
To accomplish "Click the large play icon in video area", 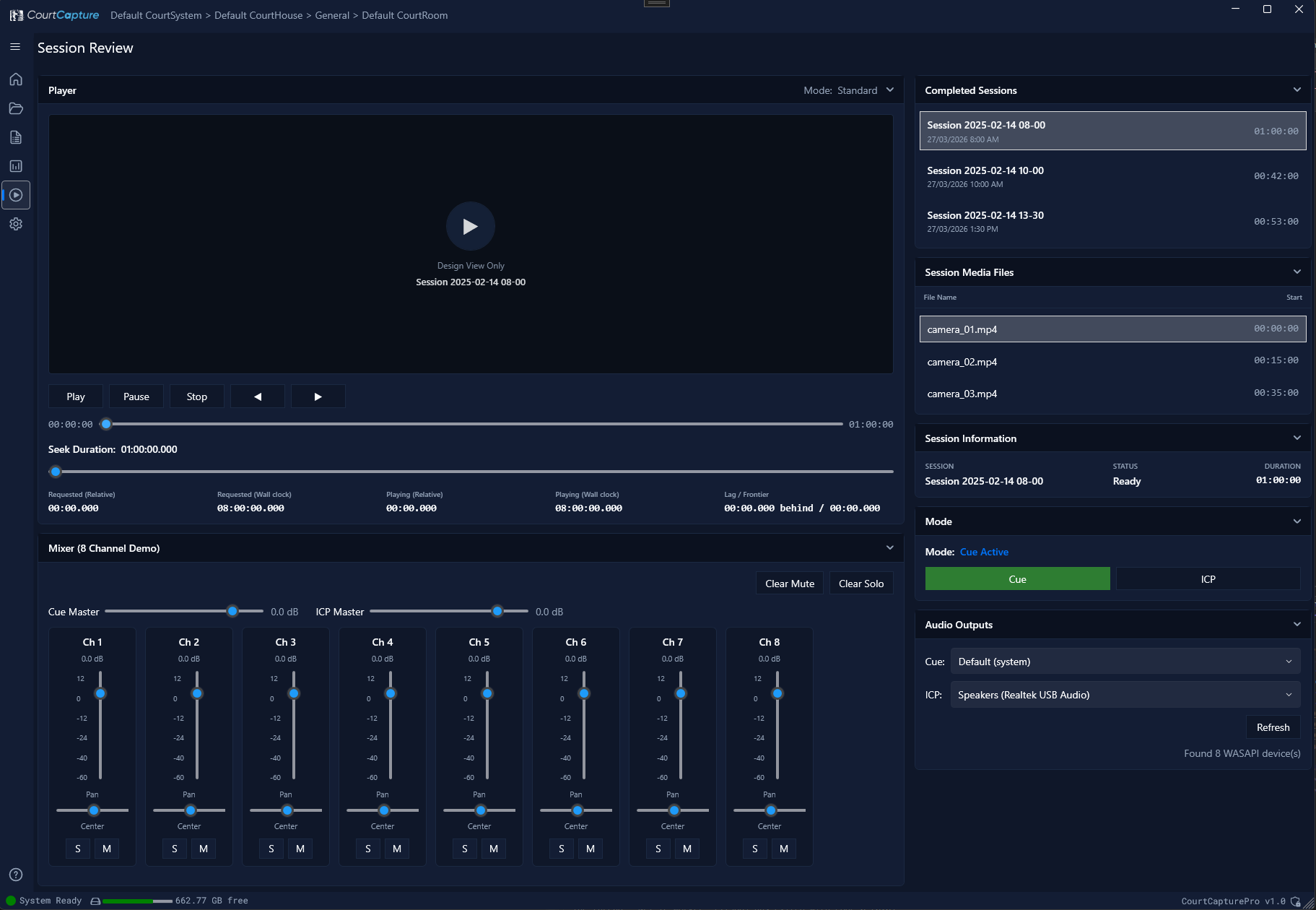I will (470, 226).
